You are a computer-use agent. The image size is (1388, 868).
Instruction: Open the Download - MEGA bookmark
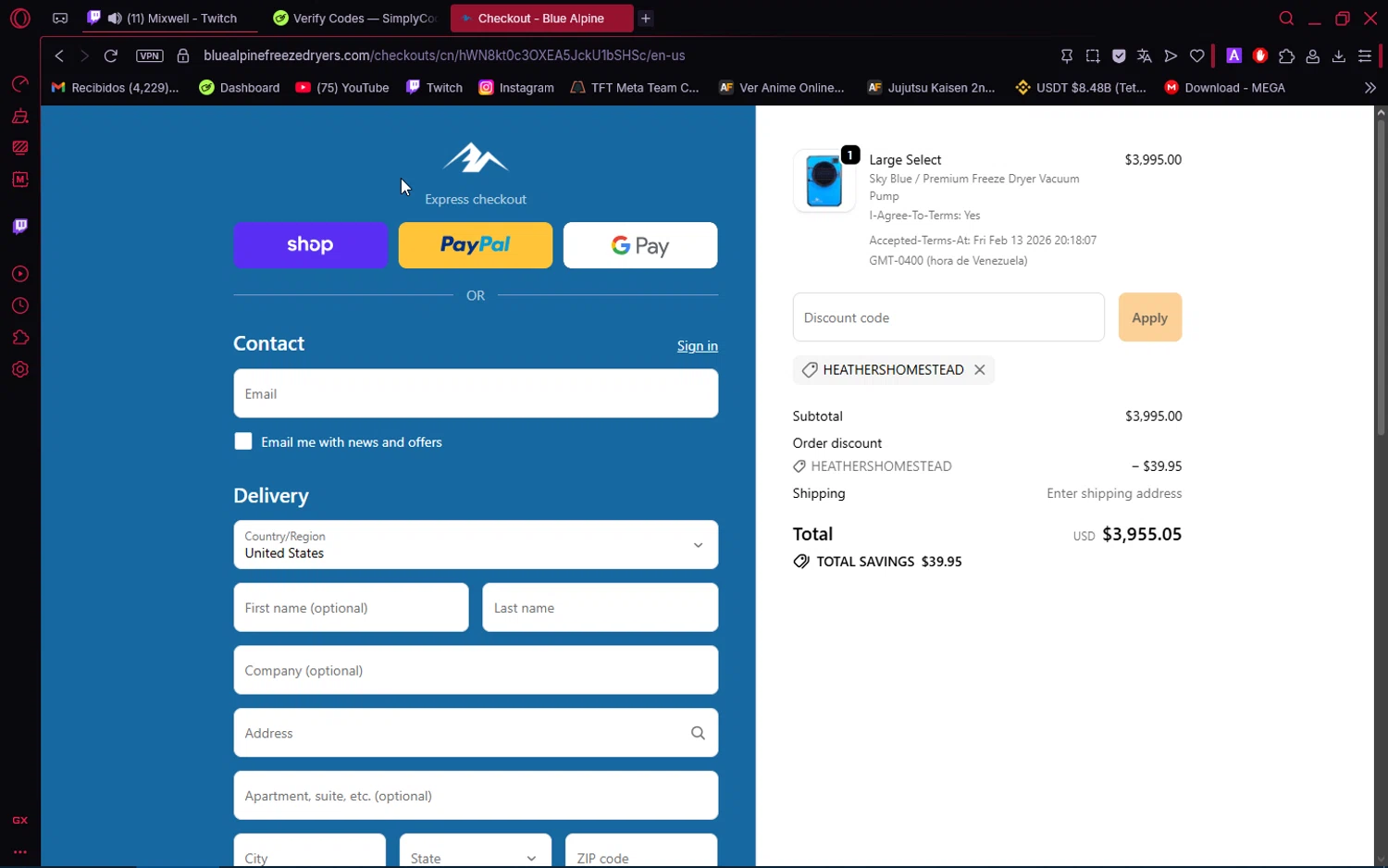1225,88
